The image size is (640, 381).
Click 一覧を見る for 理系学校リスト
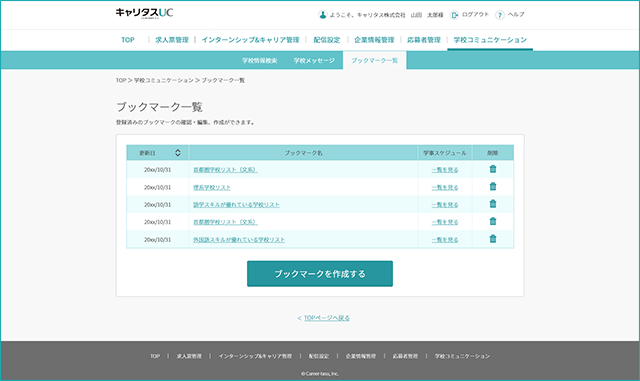click(x=444, y=187)
